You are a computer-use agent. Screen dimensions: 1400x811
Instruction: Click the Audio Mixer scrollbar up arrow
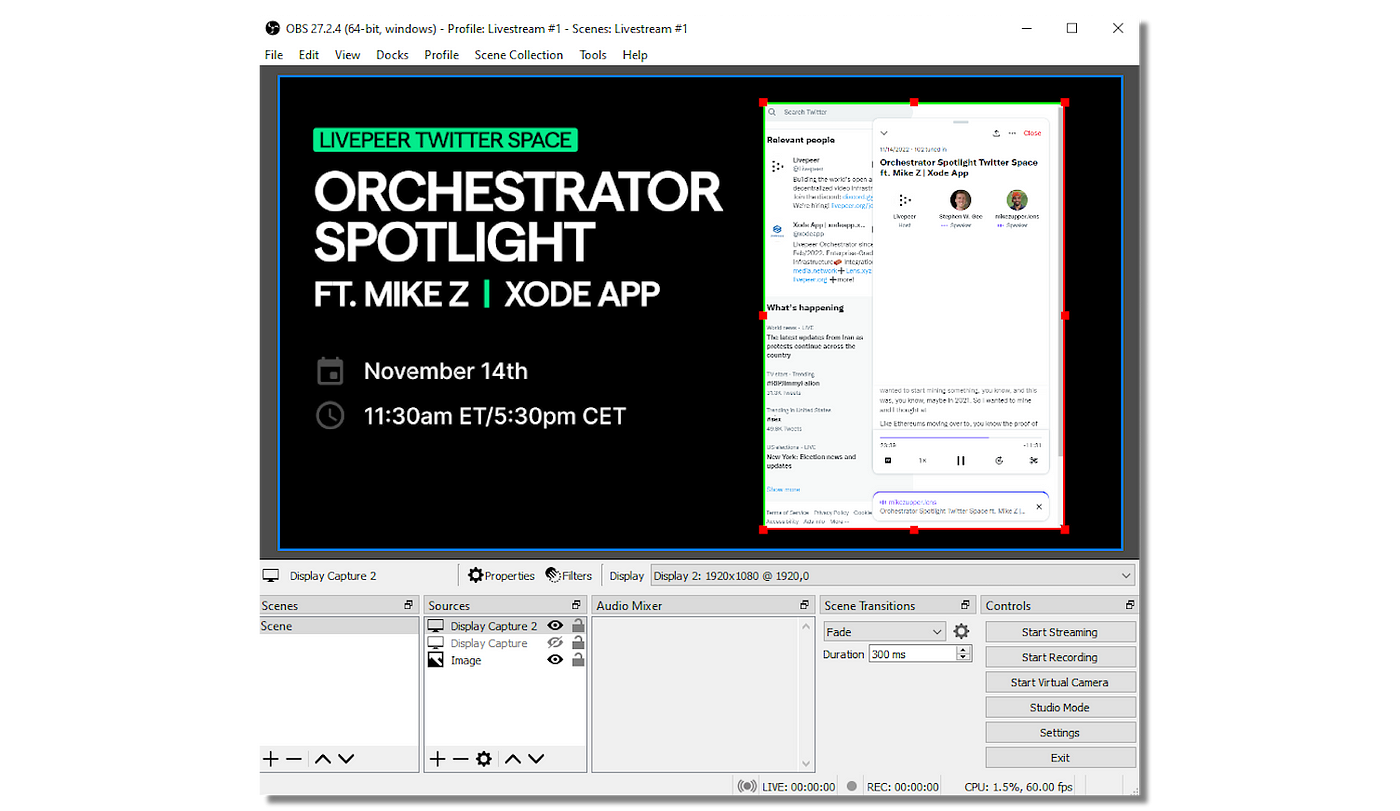coord(807,626)
